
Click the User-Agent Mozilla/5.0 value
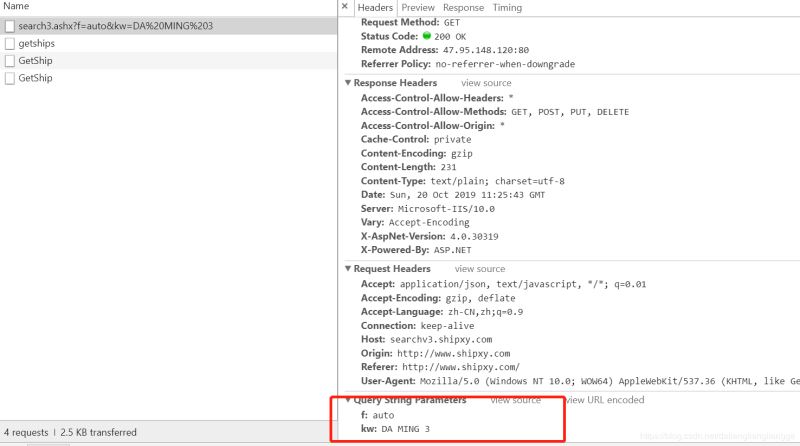[610, 381]
